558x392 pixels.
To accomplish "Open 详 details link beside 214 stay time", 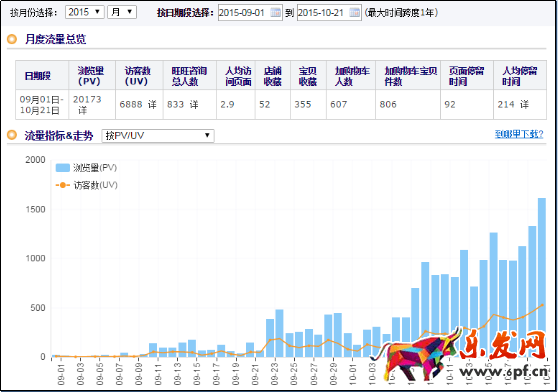I will (524, 104).
